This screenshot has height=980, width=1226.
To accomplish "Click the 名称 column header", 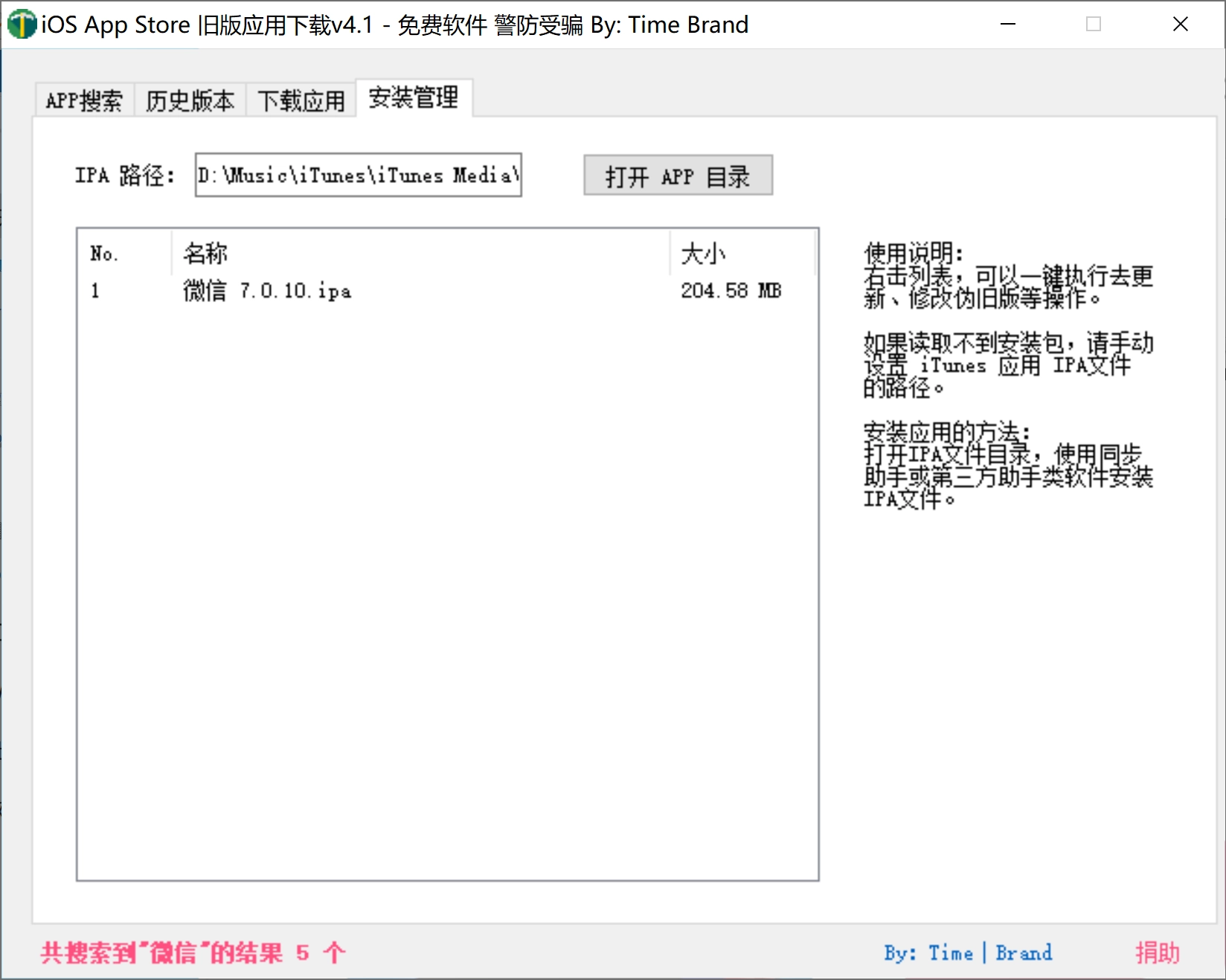I will (x=420, y=254).
